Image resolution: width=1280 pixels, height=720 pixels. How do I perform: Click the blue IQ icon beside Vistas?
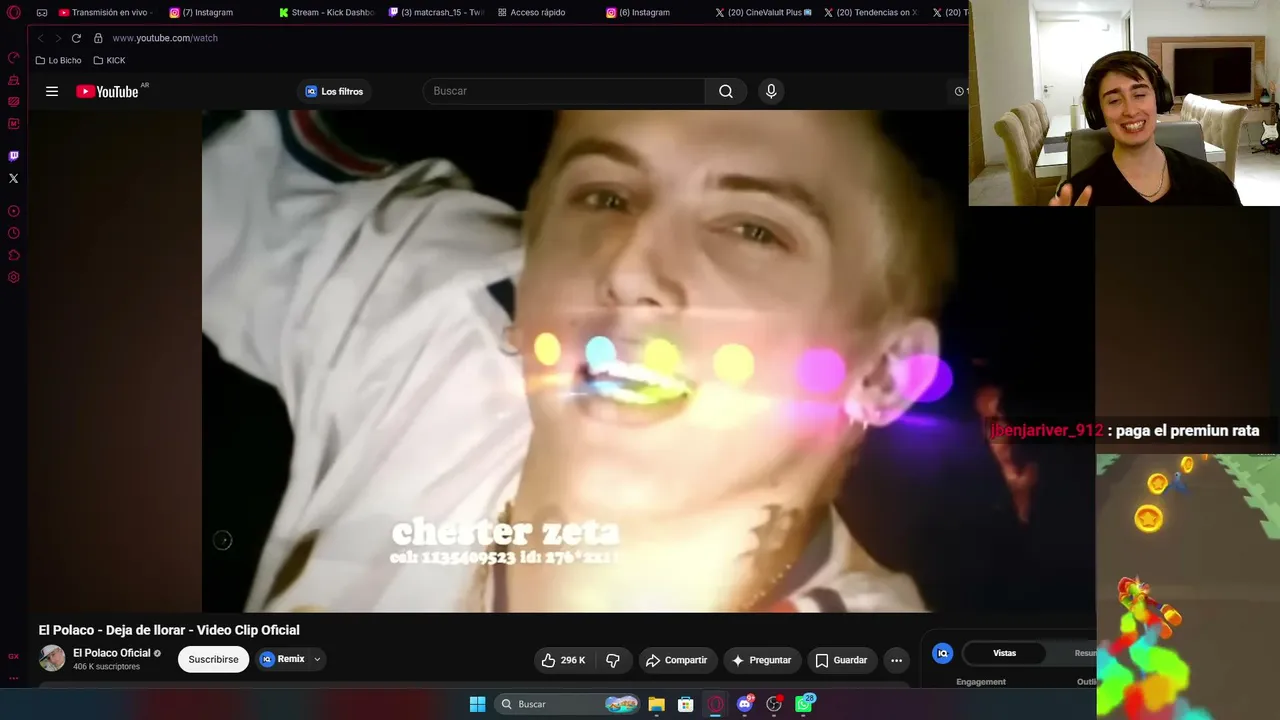pyautogui.click(x=942, y=653)
